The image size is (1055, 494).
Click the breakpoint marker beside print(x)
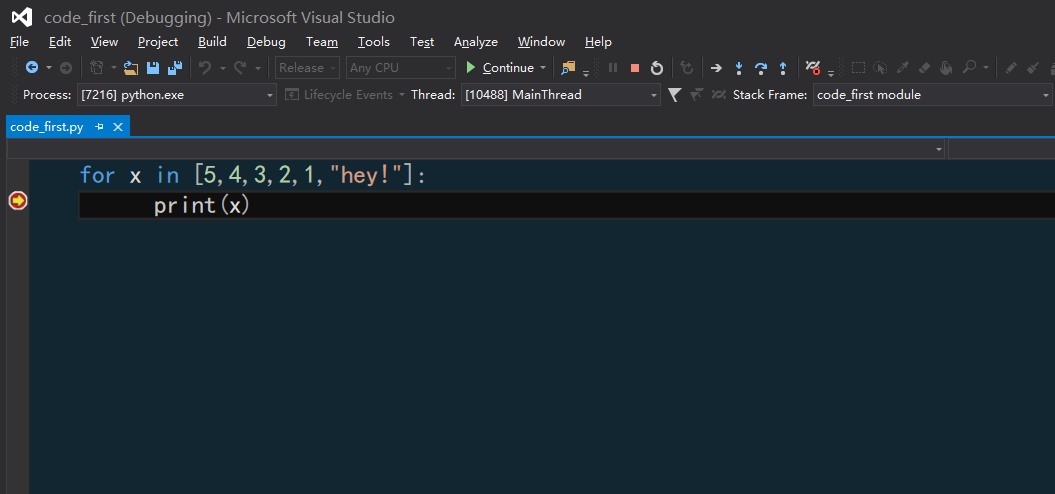(x=17, y=201)
